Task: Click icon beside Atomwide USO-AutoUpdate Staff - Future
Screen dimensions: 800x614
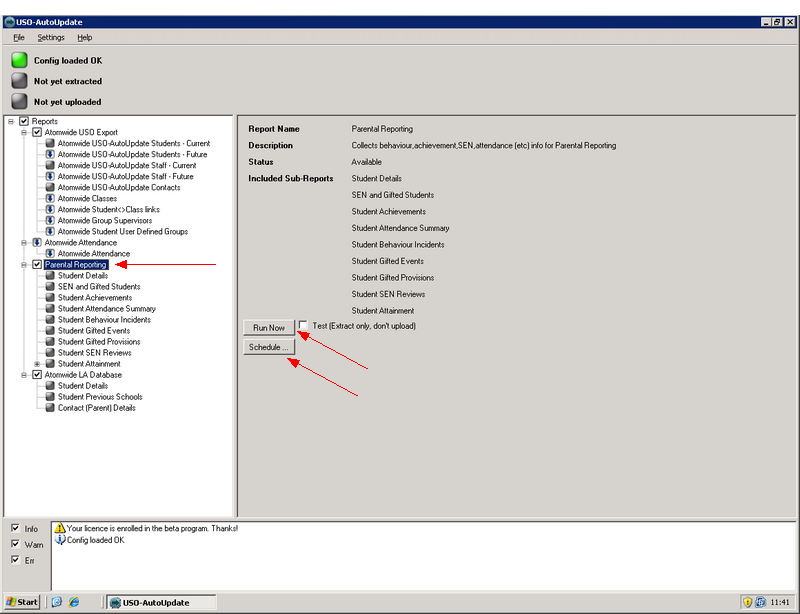Action: [x=50, y=176]
